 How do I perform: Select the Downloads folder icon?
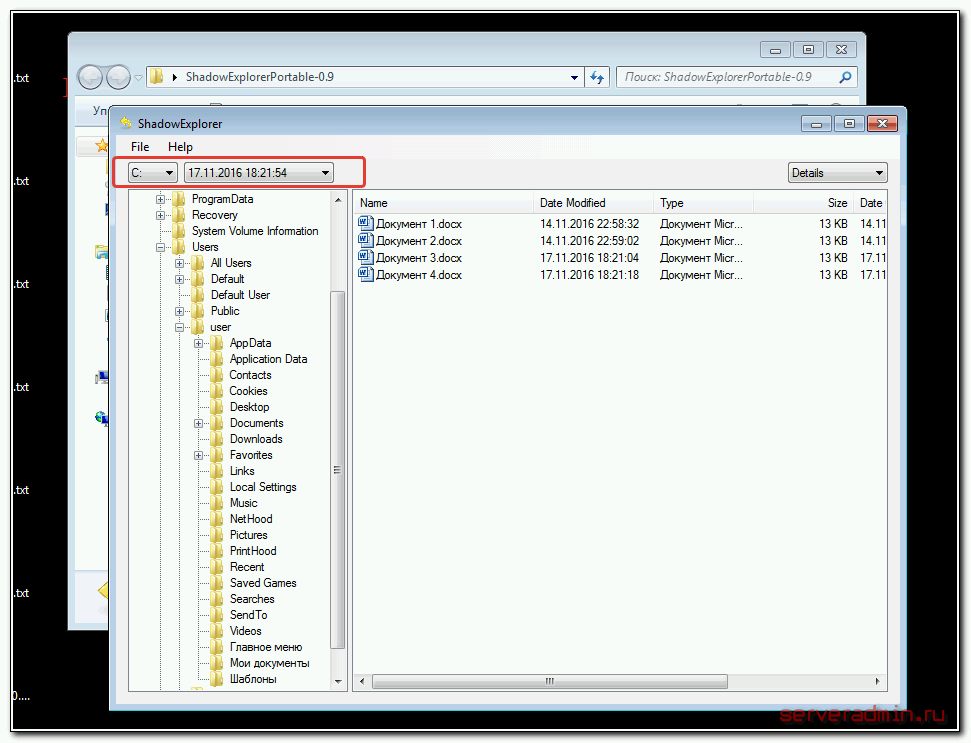point(216,439)
